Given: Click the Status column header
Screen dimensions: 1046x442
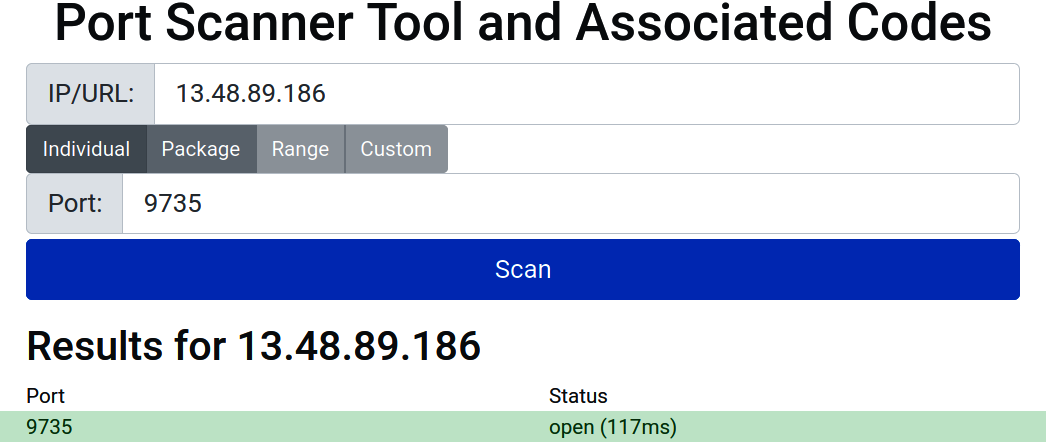Looking at the screenshot, I should tap(578, 396).
